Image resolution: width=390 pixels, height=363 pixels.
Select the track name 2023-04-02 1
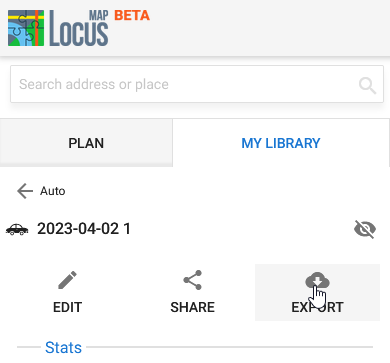84,229
